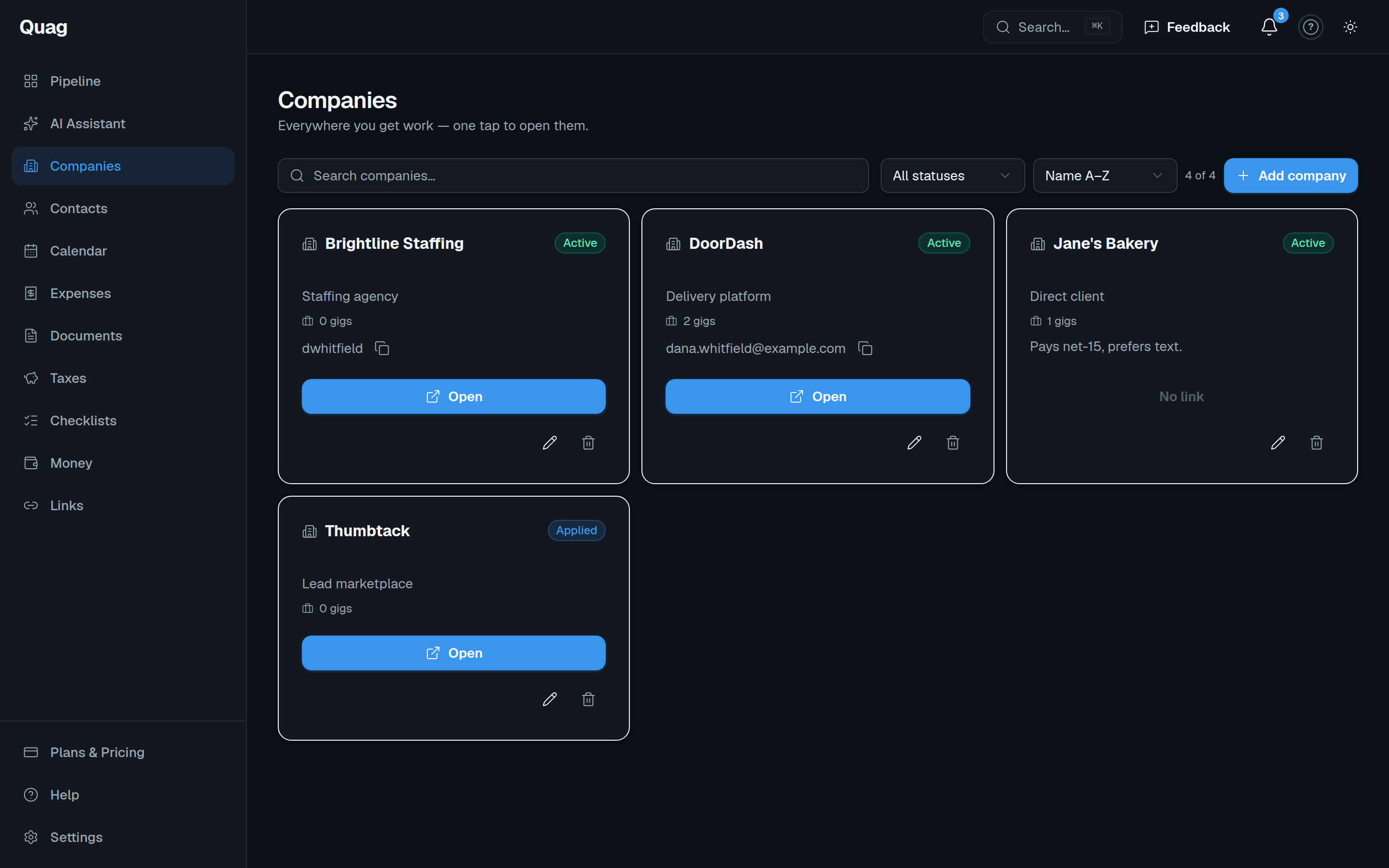The height and width of the screenshot is (868, 1389).
Task: Copy the dana.whitfield@example.com email
Action: [x=865, y=349]
